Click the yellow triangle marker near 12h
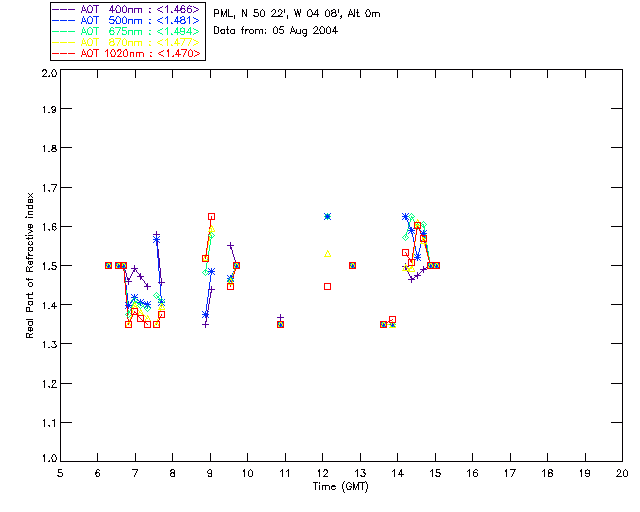 [327, 254]
